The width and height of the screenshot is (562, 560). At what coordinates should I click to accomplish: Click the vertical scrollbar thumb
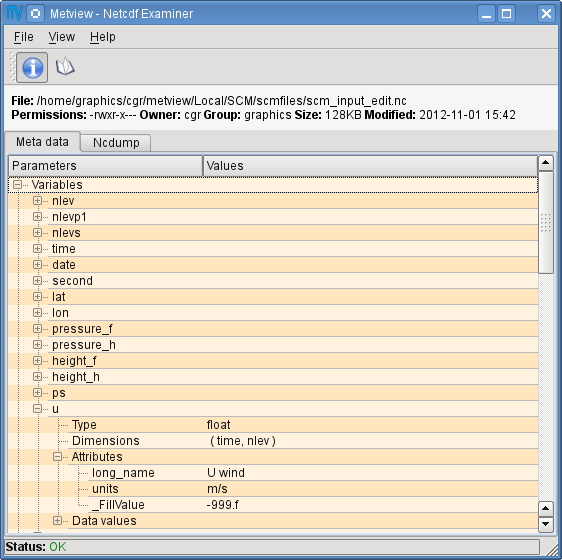click(546, 222)
